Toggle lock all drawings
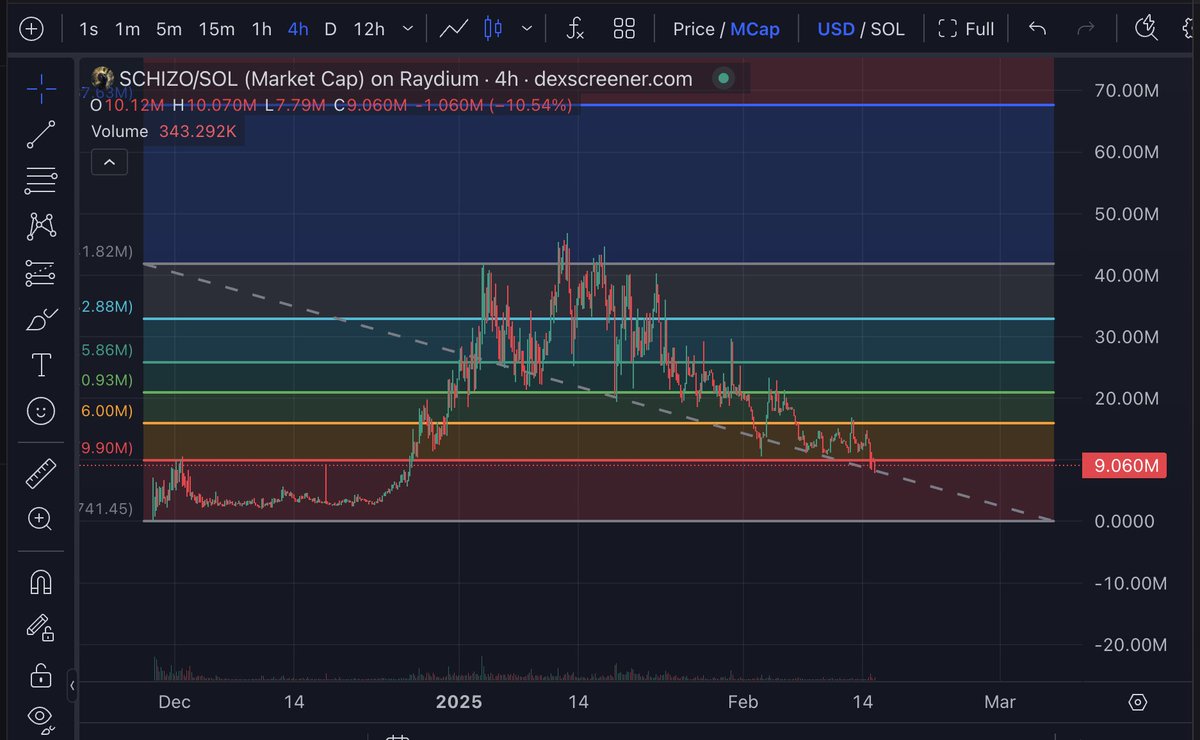This screenshot has width=1200, height=740. coord(41,674)
